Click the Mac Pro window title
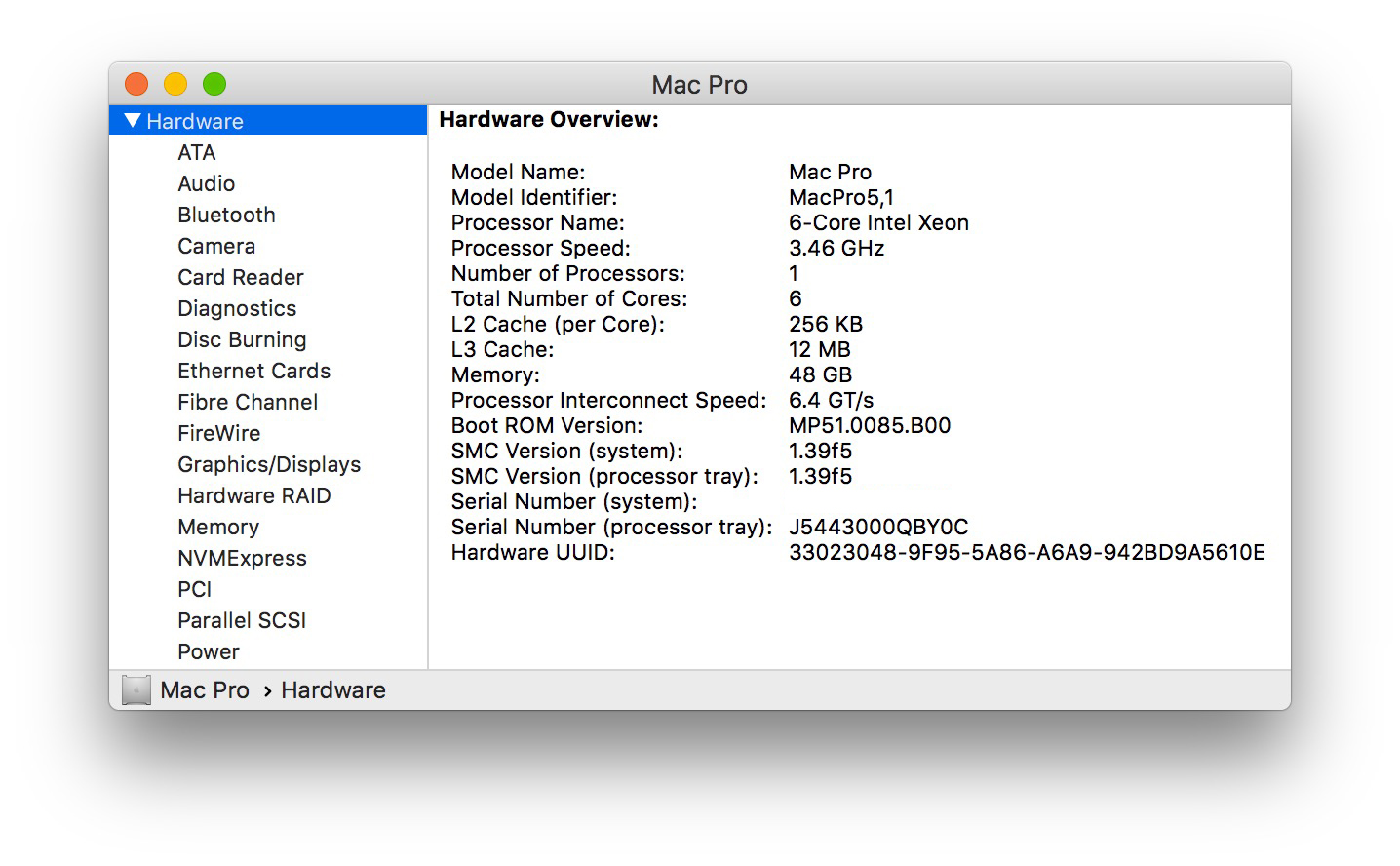The height and width of the screenshot is (866, 1400). 699,85
